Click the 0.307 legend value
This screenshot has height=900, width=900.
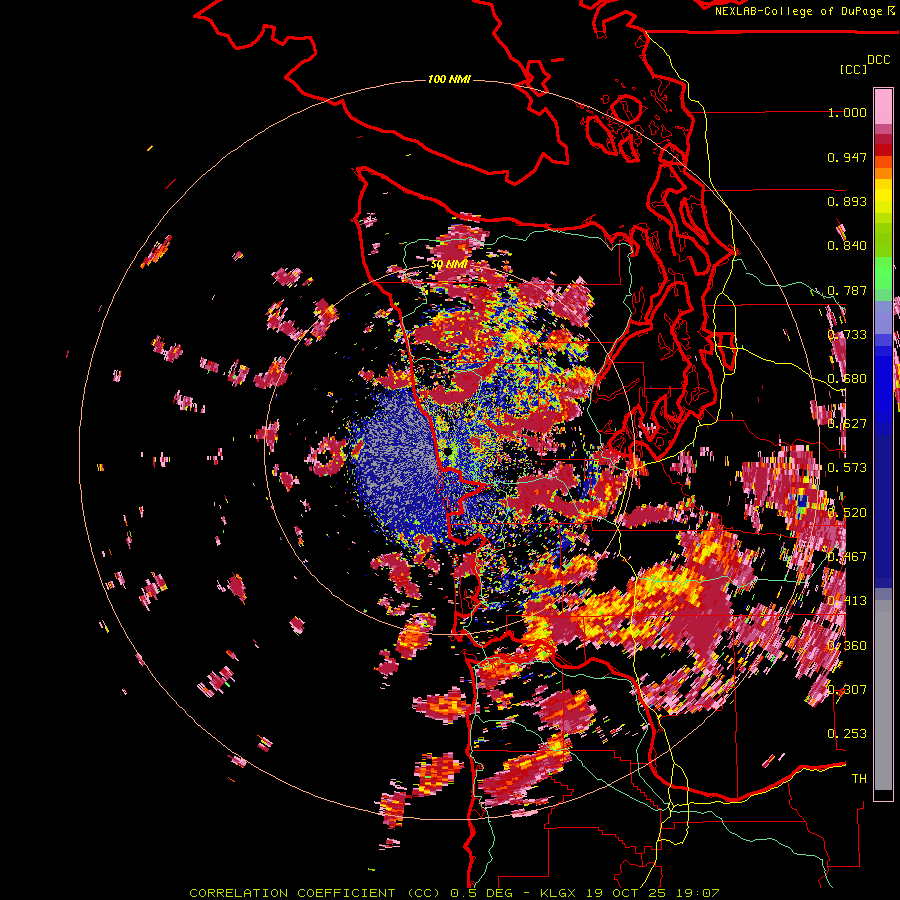click(847, 690)
